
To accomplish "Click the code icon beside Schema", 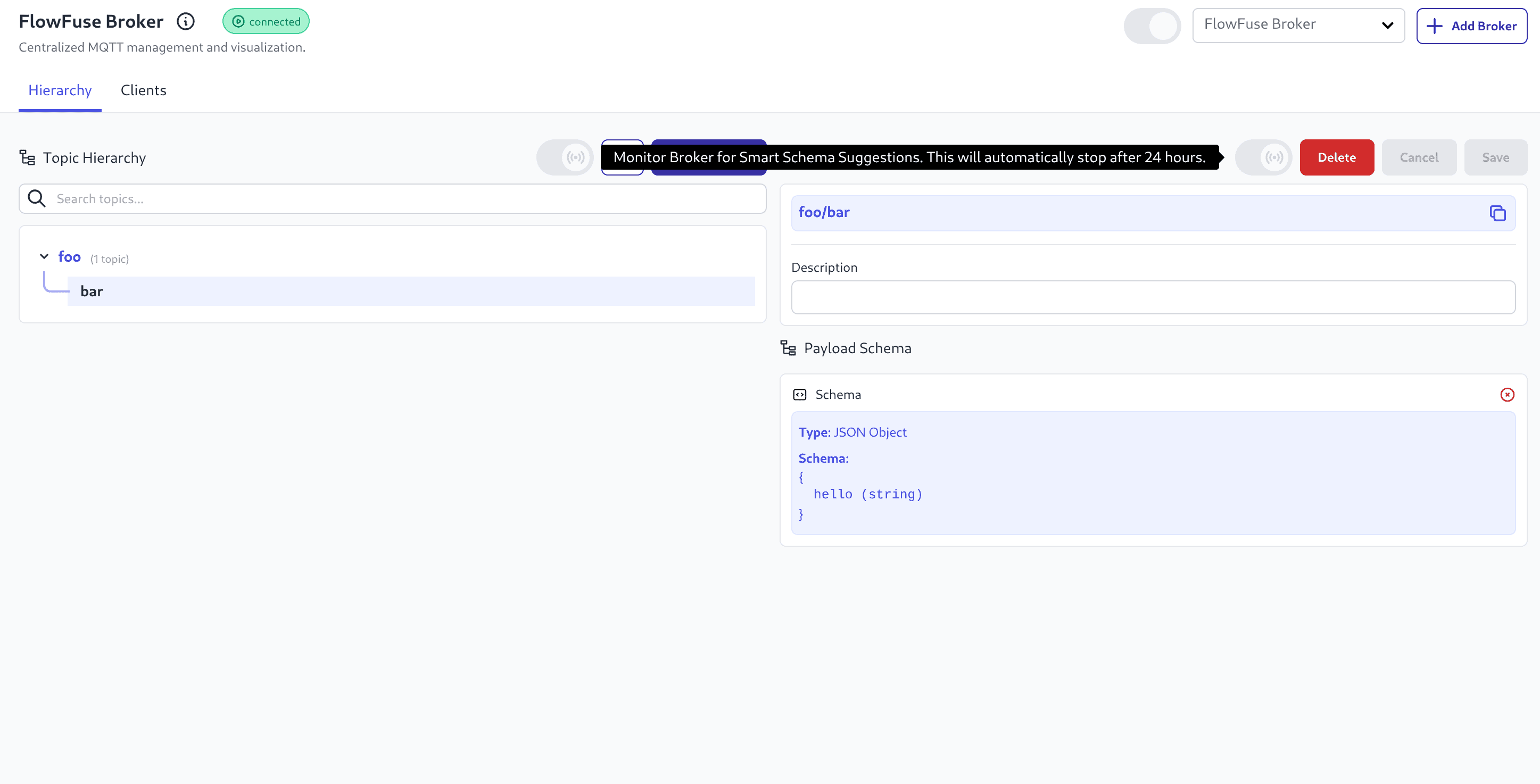I will pos(800,394).
